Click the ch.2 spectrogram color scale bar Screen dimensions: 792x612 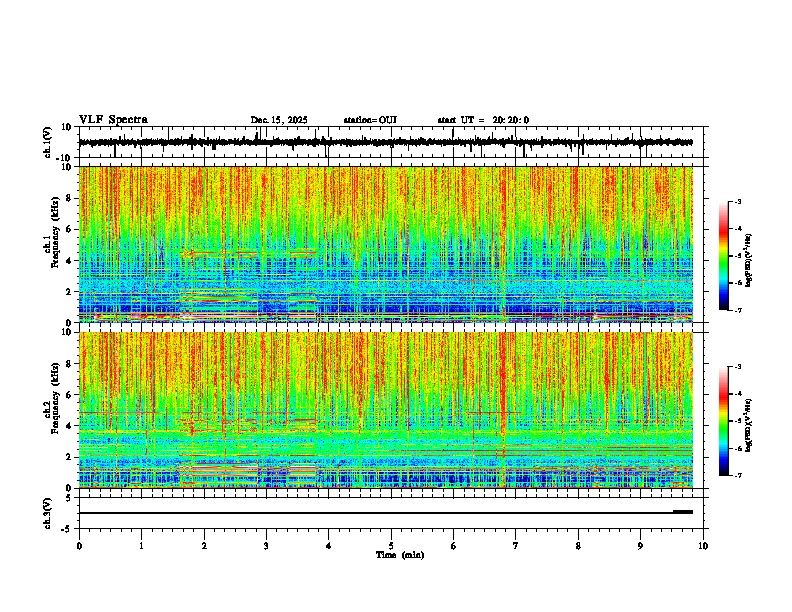click(724, 421)
